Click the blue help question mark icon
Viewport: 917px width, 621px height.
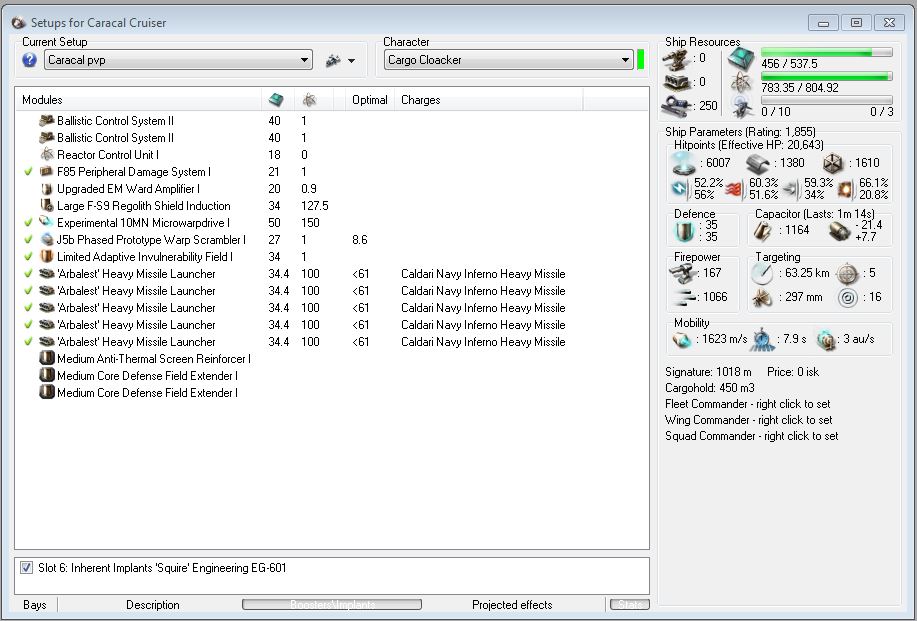(30, 61)
